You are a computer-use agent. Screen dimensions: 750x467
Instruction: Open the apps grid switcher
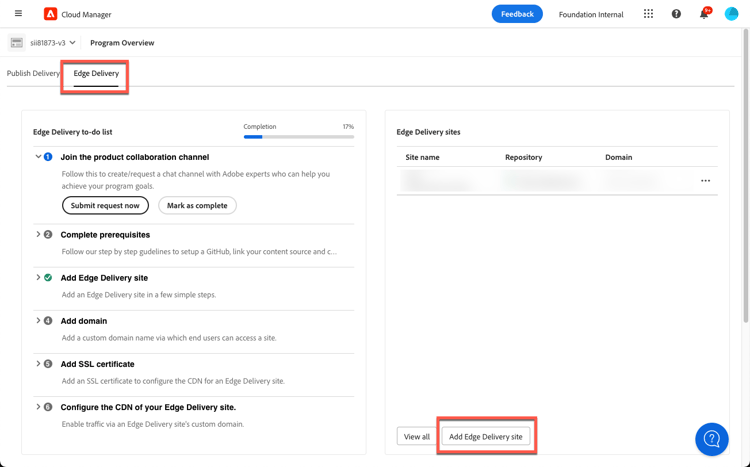(648, 14)
